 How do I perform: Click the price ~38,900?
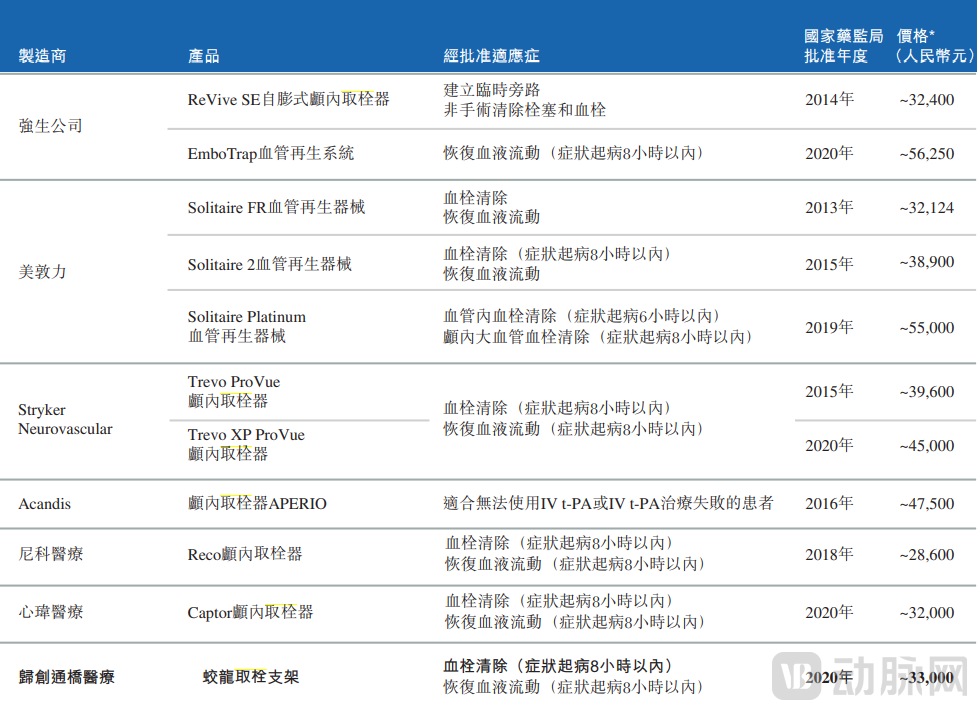[927, 262]
